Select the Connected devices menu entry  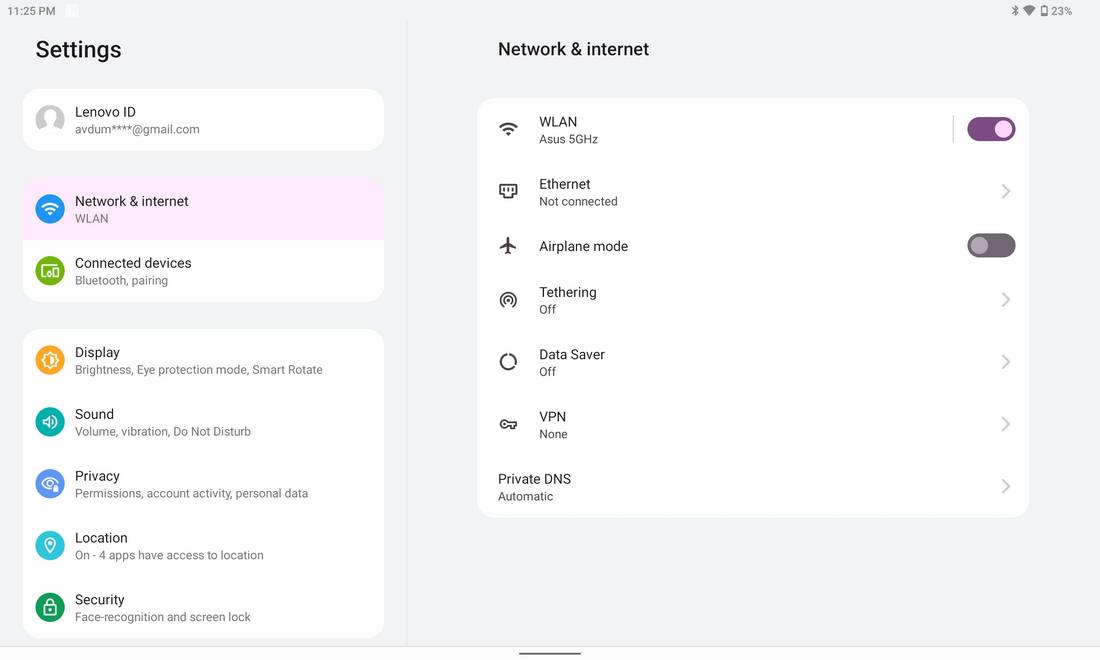[x=203, y=271]
